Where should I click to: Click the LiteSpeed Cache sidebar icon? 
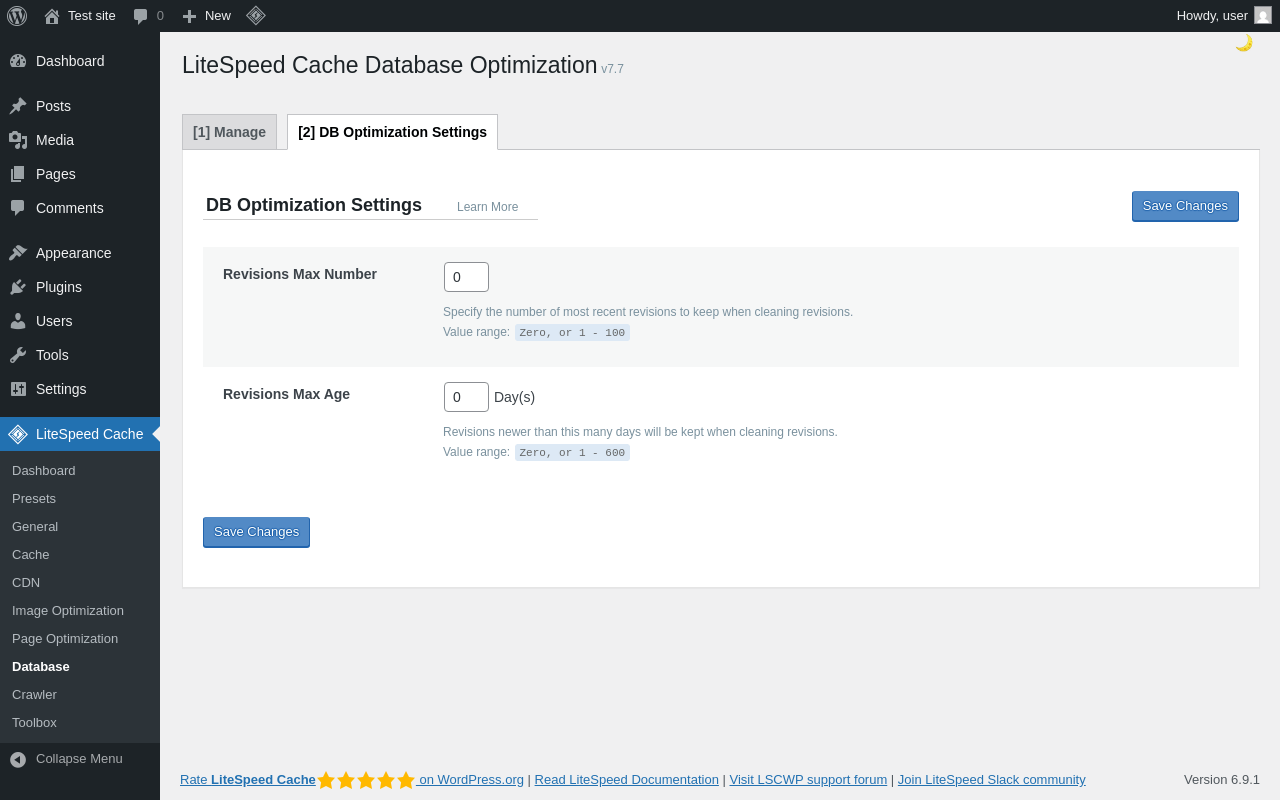18,434
